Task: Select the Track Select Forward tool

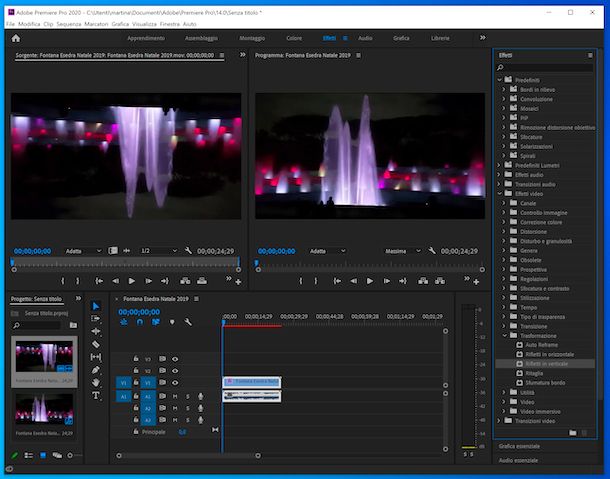Action: pos(96,319)
